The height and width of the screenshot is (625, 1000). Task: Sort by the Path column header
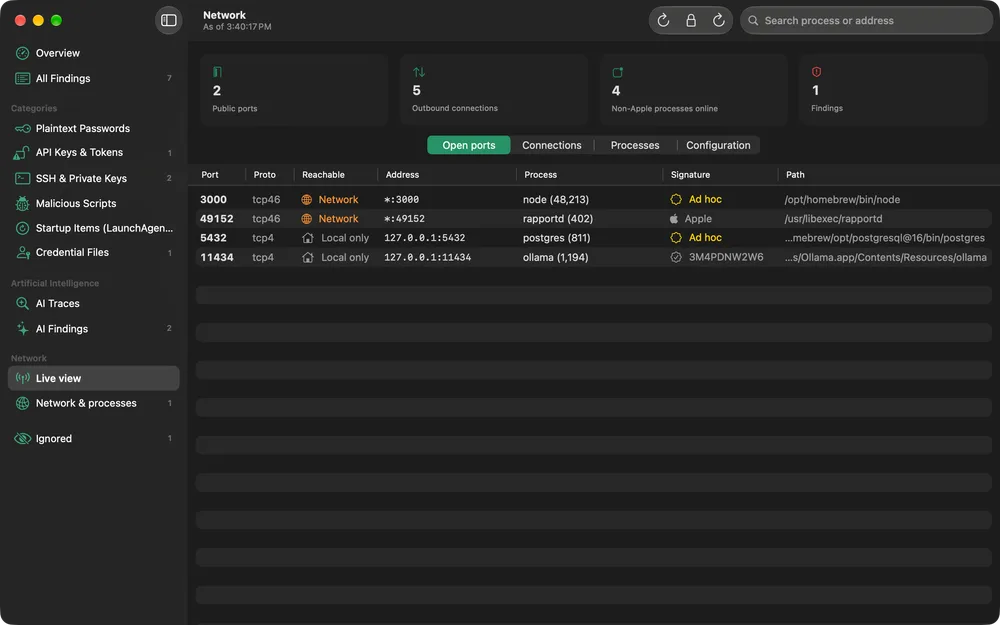coord(795,175)
